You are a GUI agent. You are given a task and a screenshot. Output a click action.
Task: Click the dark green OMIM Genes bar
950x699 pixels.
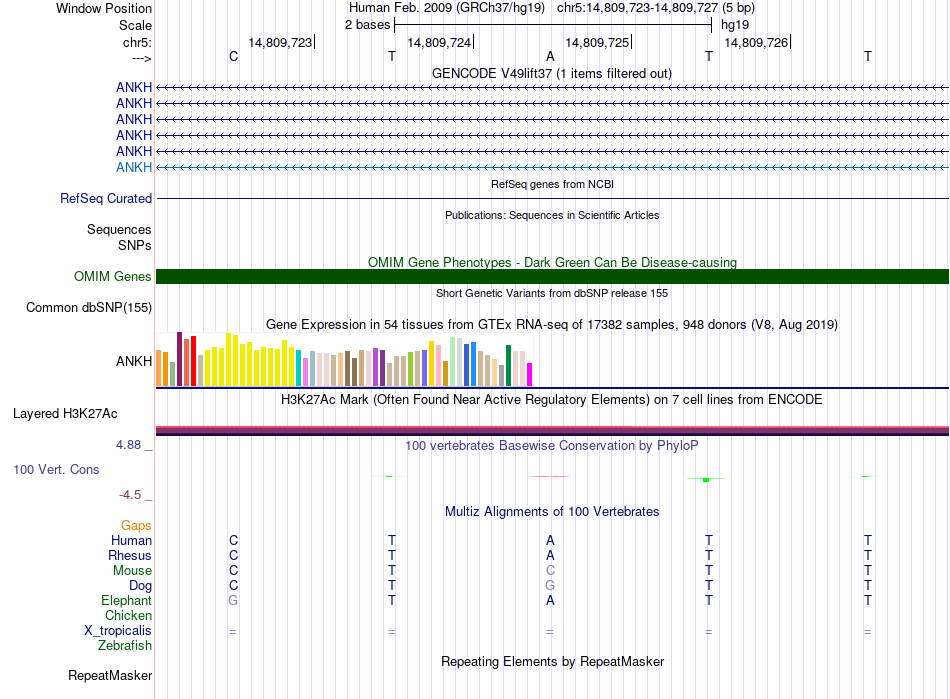click(552, 276)
